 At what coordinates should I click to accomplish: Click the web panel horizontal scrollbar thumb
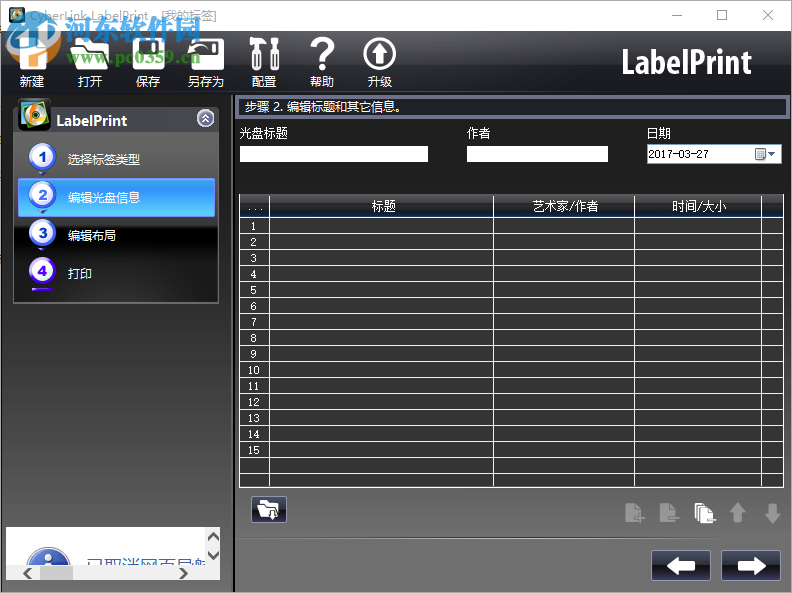[57, 573]
